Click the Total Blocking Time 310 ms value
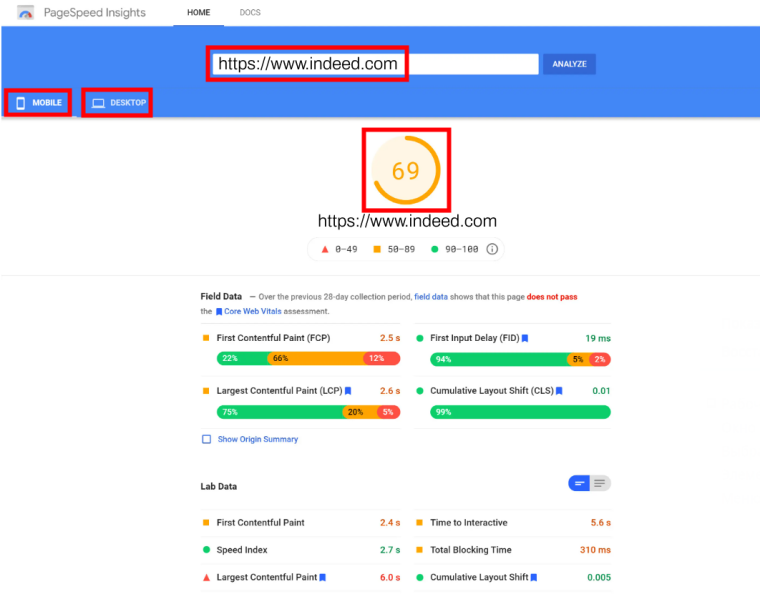760x594 pixels. click(x=595, y=550)
